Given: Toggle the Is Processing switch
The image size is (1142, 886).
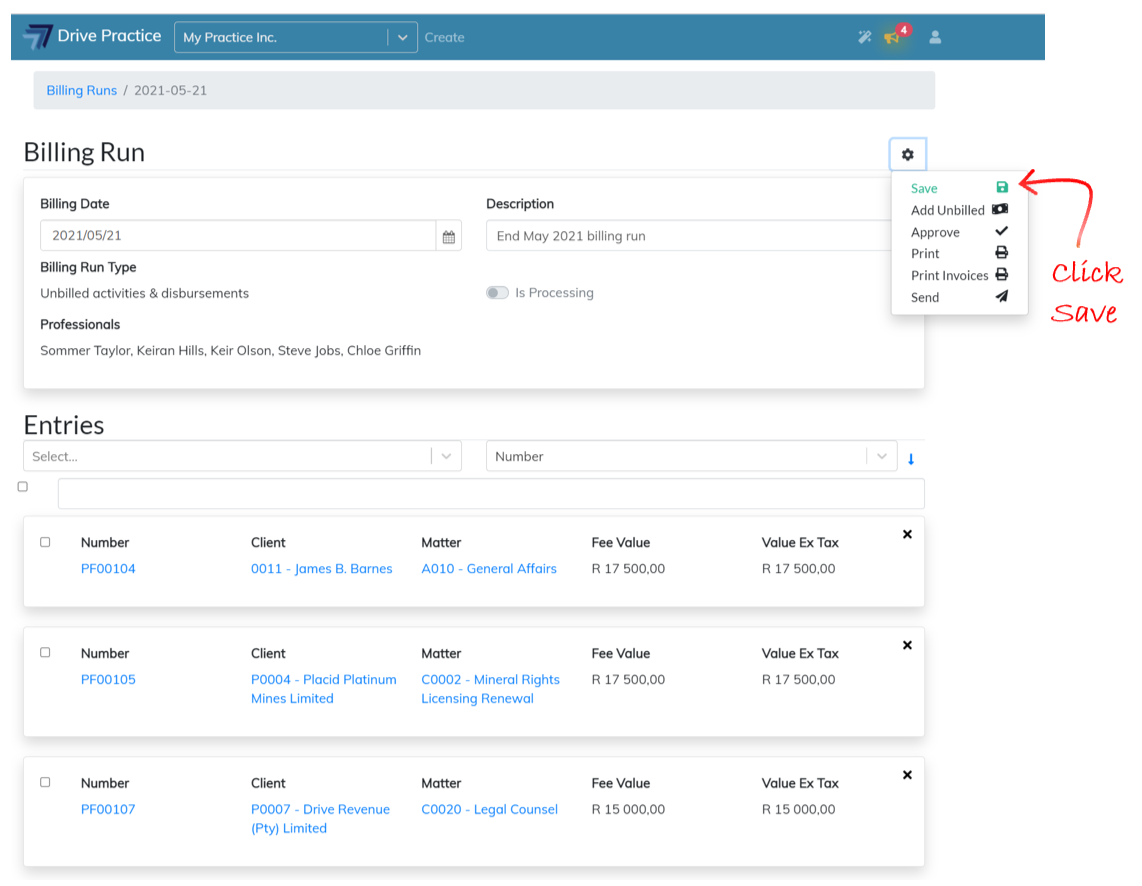Looking at the screenshot, I should point(497,293).
